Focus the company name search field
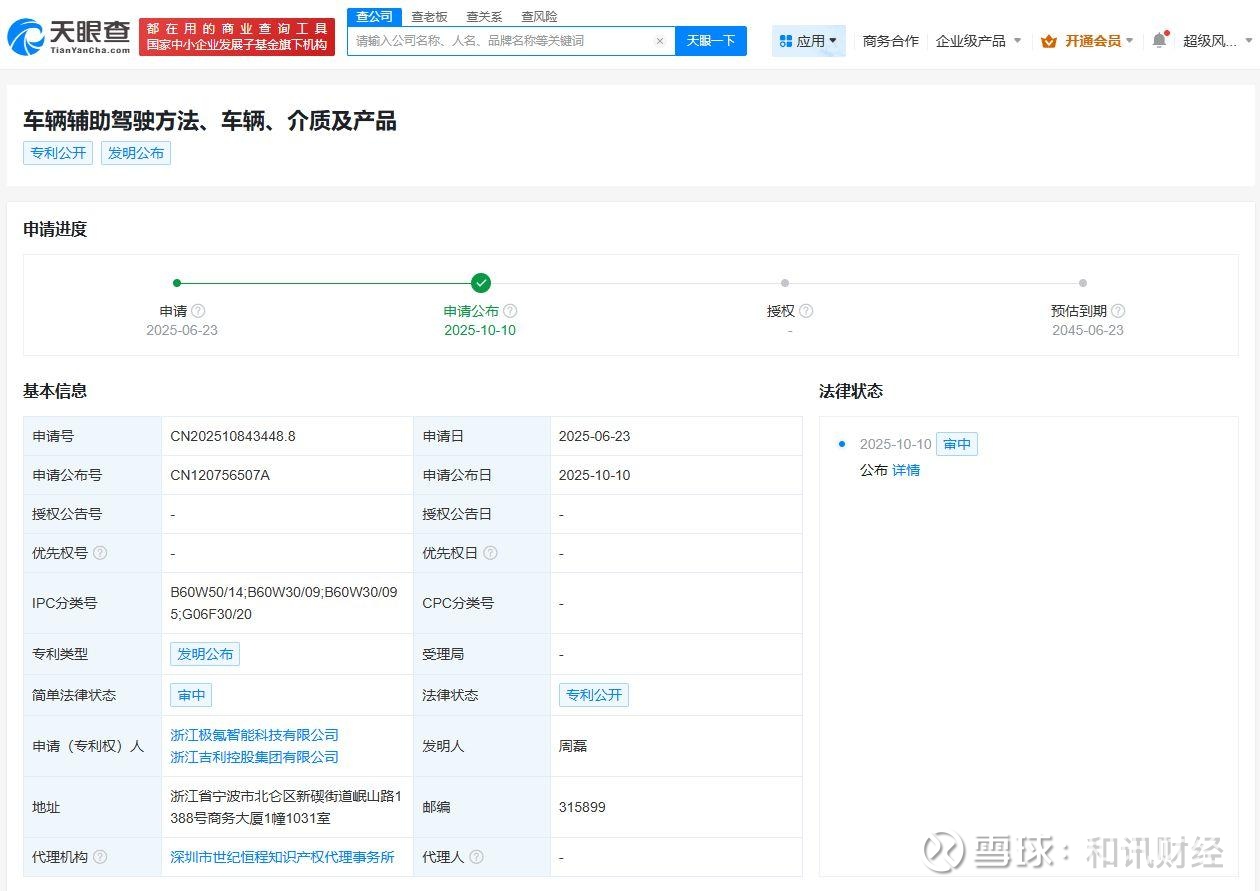This screenshot has height=891, width=1260. pyautogui.click(x=500, y=41)
